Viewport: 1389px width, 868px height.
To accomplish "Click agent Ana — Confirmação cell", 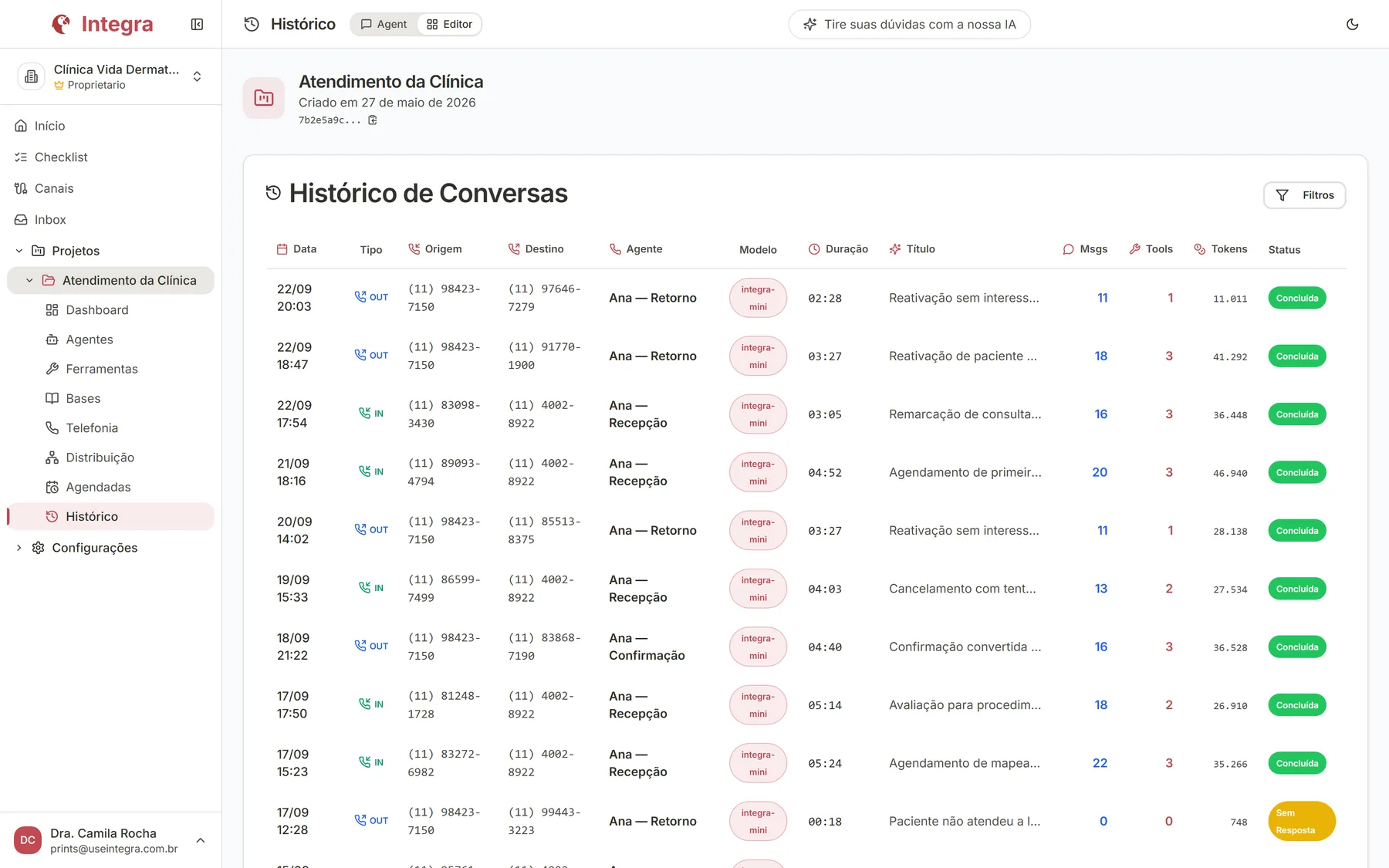I will [647, 647].
